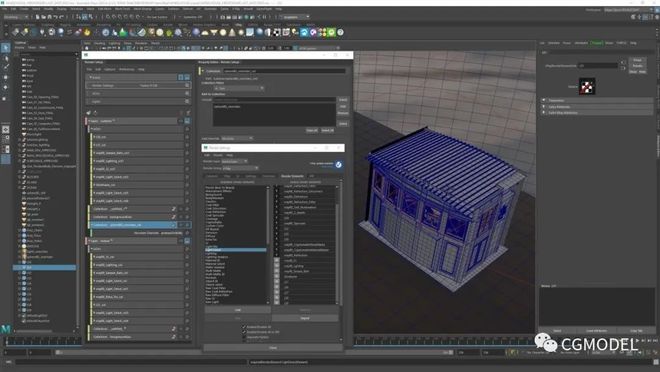This screenshot has width=660, height=372.
Task: Click the flame icon on the shelf
Action: (87, 32)
